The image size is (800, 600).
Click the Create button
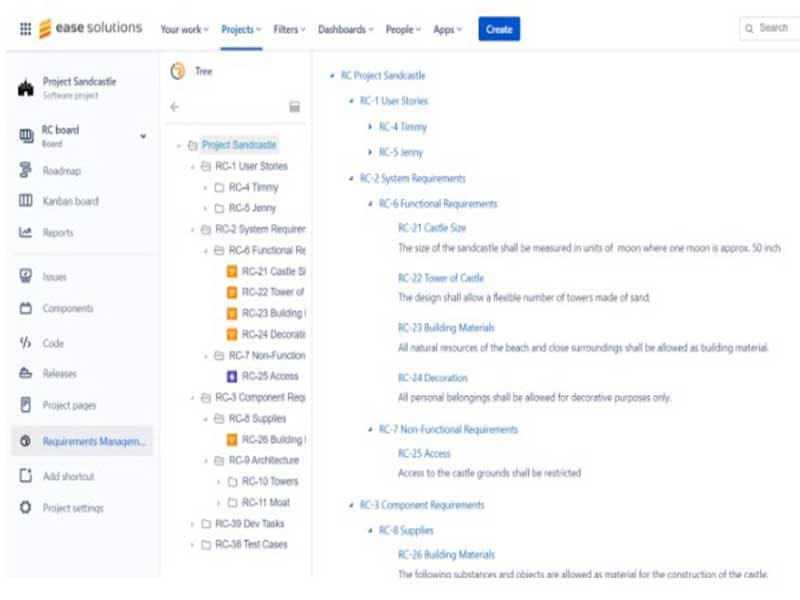[499, 29]
